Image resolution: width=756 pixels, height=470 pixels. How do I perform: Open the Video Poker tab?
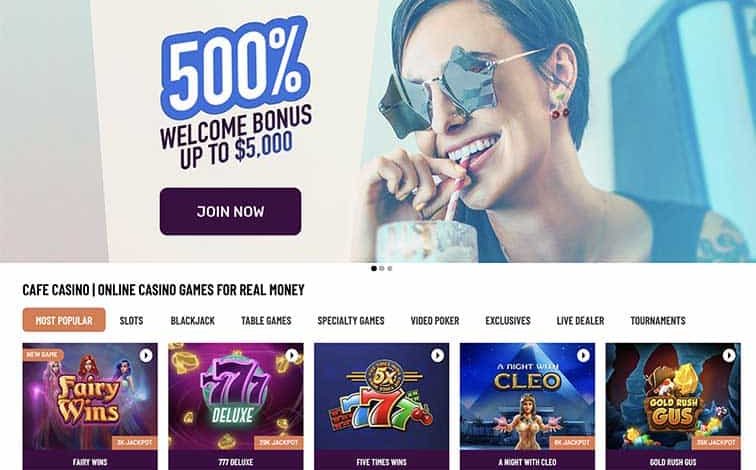pyautogui.click(x=435, y=321)
